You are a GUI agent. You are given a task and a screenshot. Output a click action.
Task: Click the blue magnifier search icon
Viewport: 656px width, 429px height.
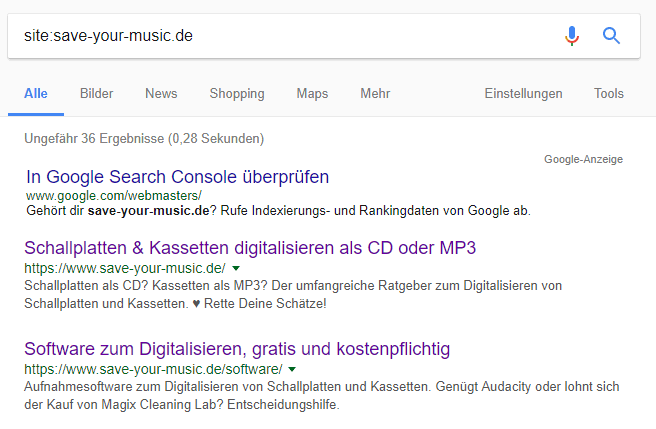(611, 36)
